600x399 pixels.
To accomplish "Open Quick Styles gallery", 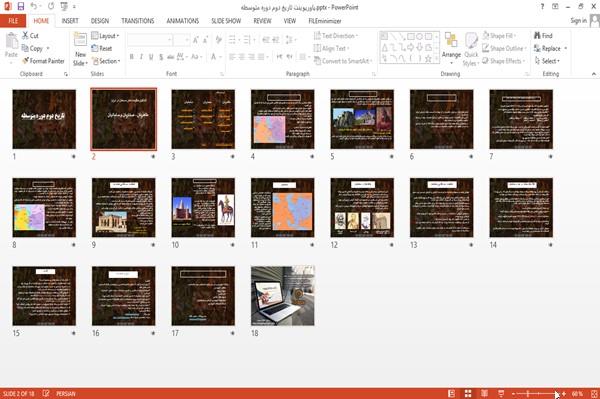I will pos(471,50).
